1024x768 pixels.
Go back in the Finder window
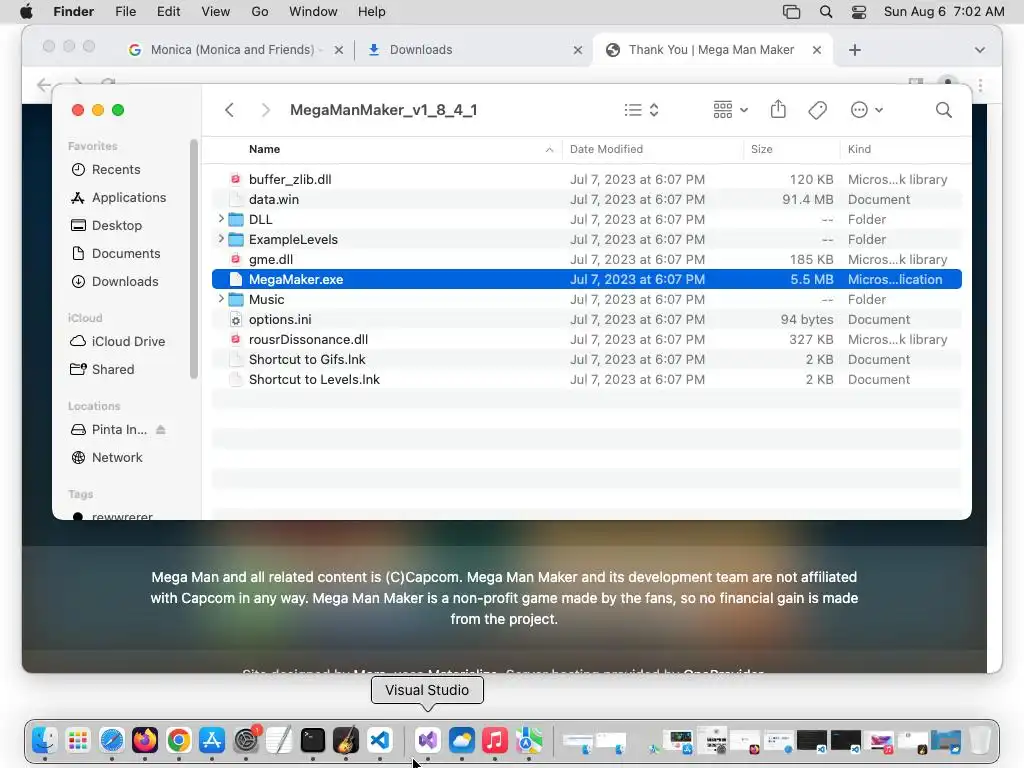(x=229, y=110)
